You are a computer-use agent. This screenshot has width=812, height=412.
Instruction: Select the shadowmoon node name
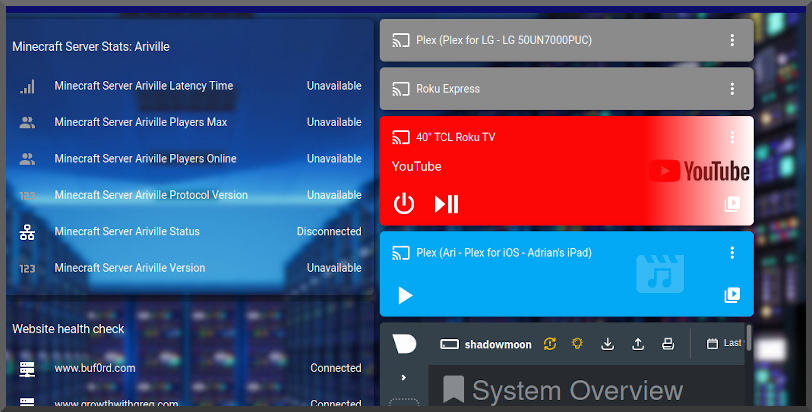pos(495,344)
